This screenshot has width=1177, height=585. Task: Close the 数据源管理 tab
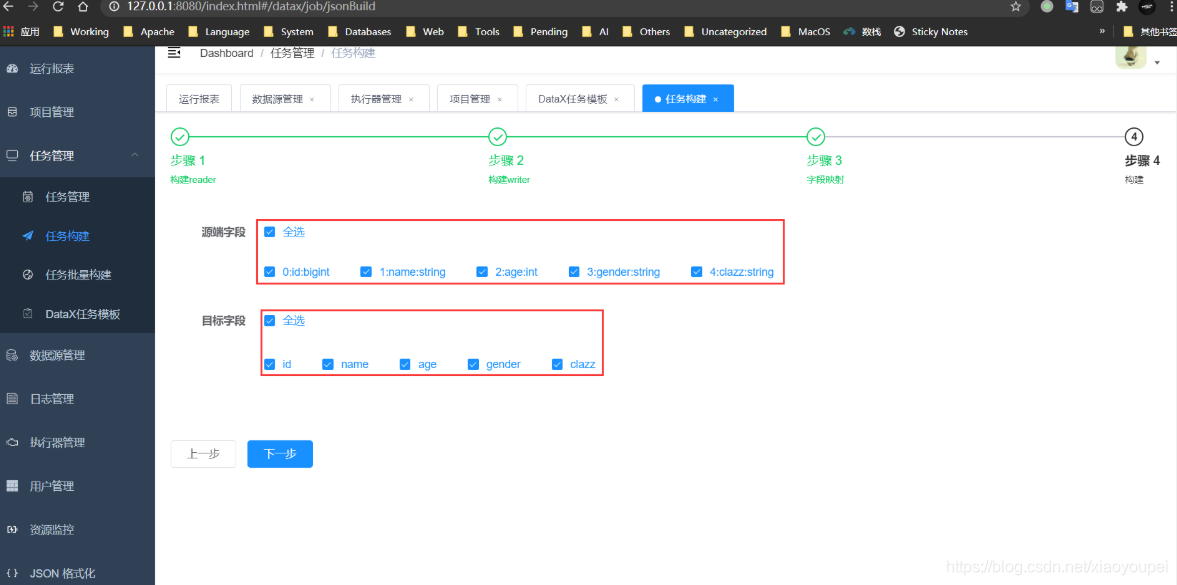(x=312, y=99)
